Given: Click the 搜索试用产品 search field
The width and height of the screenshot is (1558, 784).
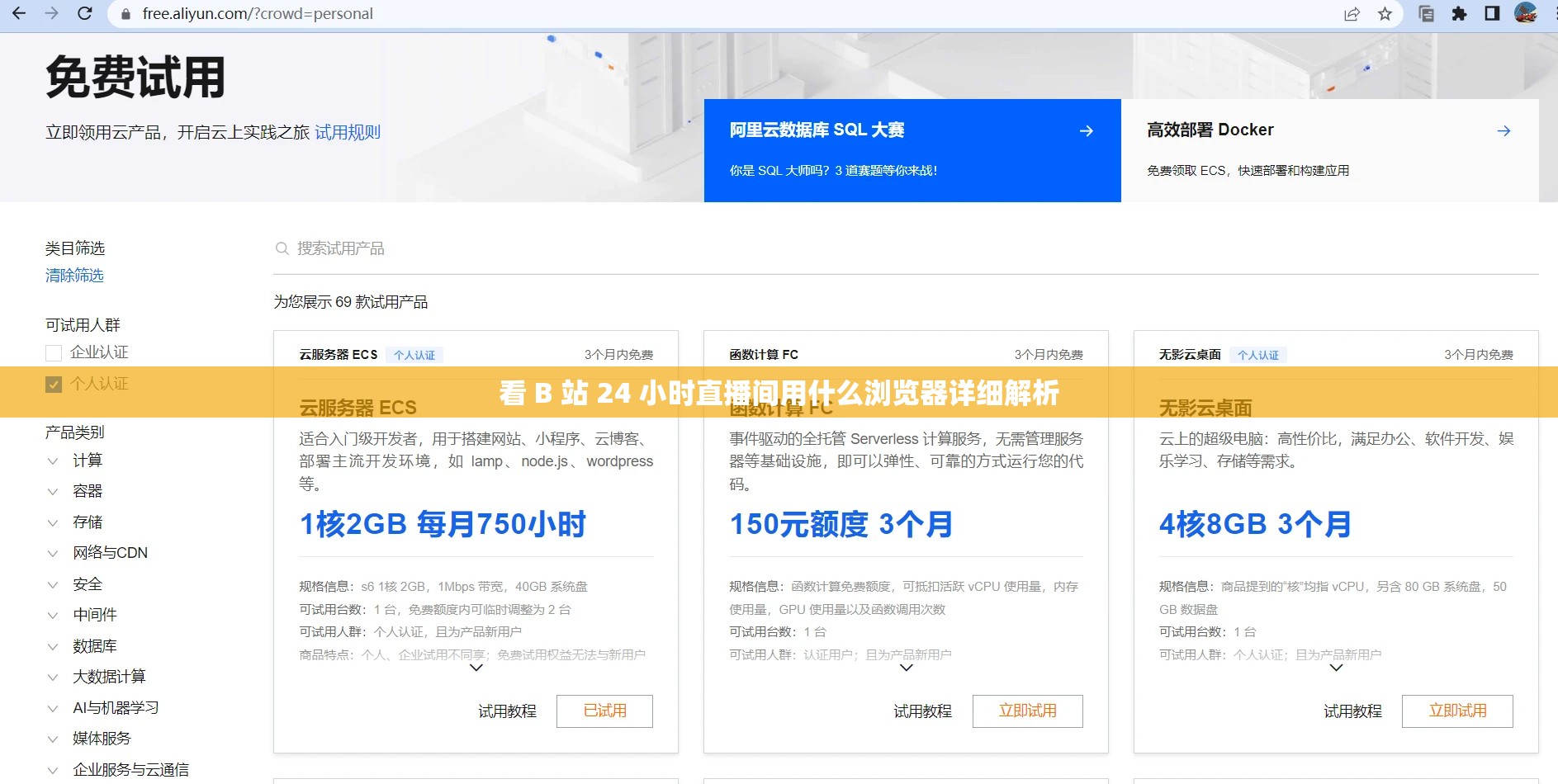Looking at the screenshot, I should [906, 248].
